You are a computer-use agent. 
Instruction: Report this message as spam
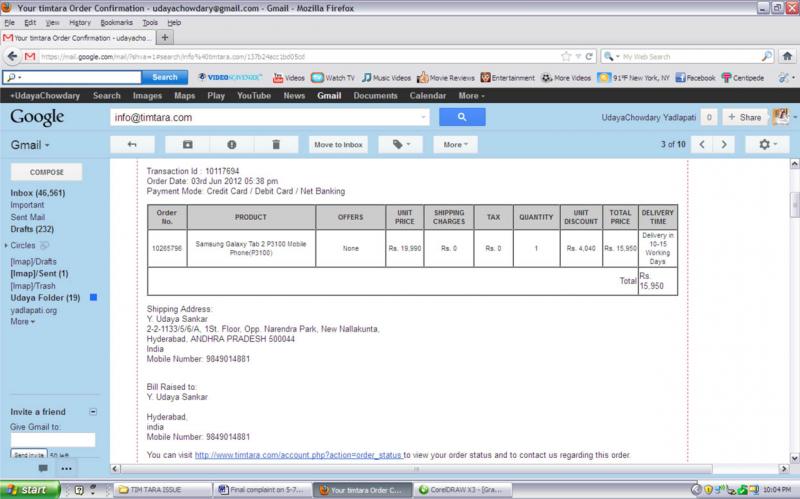(232, 144)
